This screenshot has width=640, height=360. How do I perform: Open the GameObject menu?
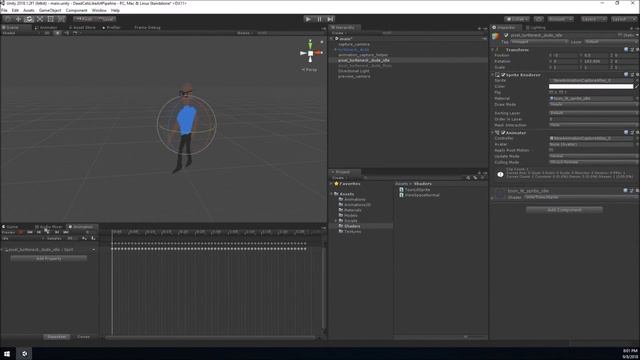click(x=50, y=10)
